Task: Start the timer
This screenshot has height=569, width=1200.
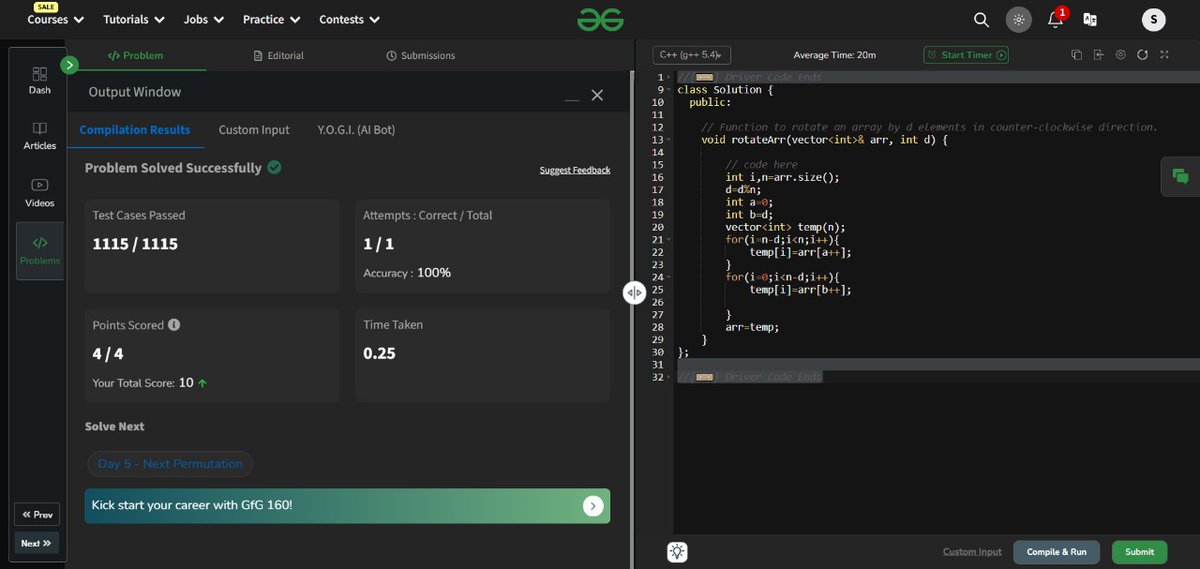Action: click(966, 55)
